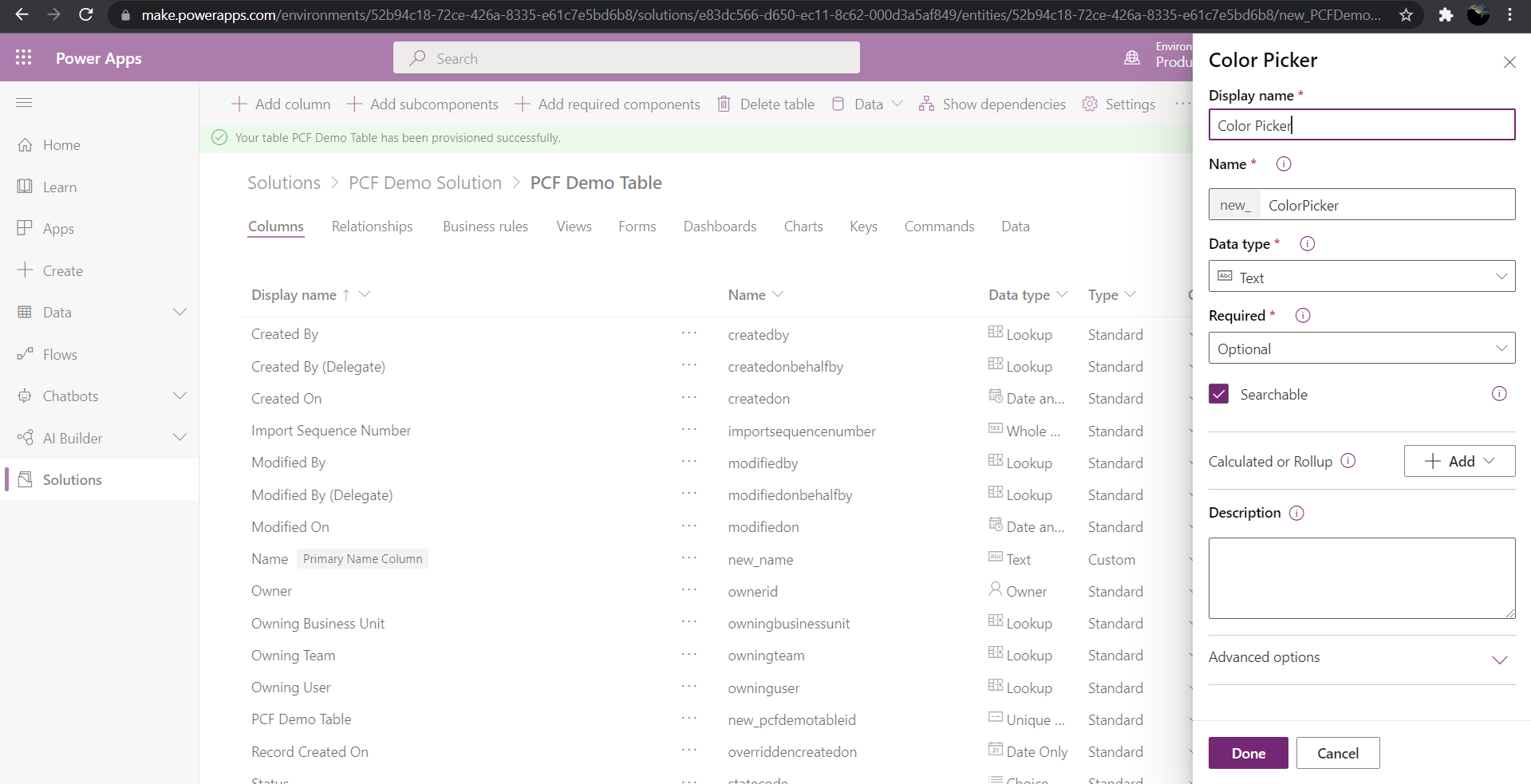Open the Data type Text dropdown
1531x784 pixels.
1361,277
